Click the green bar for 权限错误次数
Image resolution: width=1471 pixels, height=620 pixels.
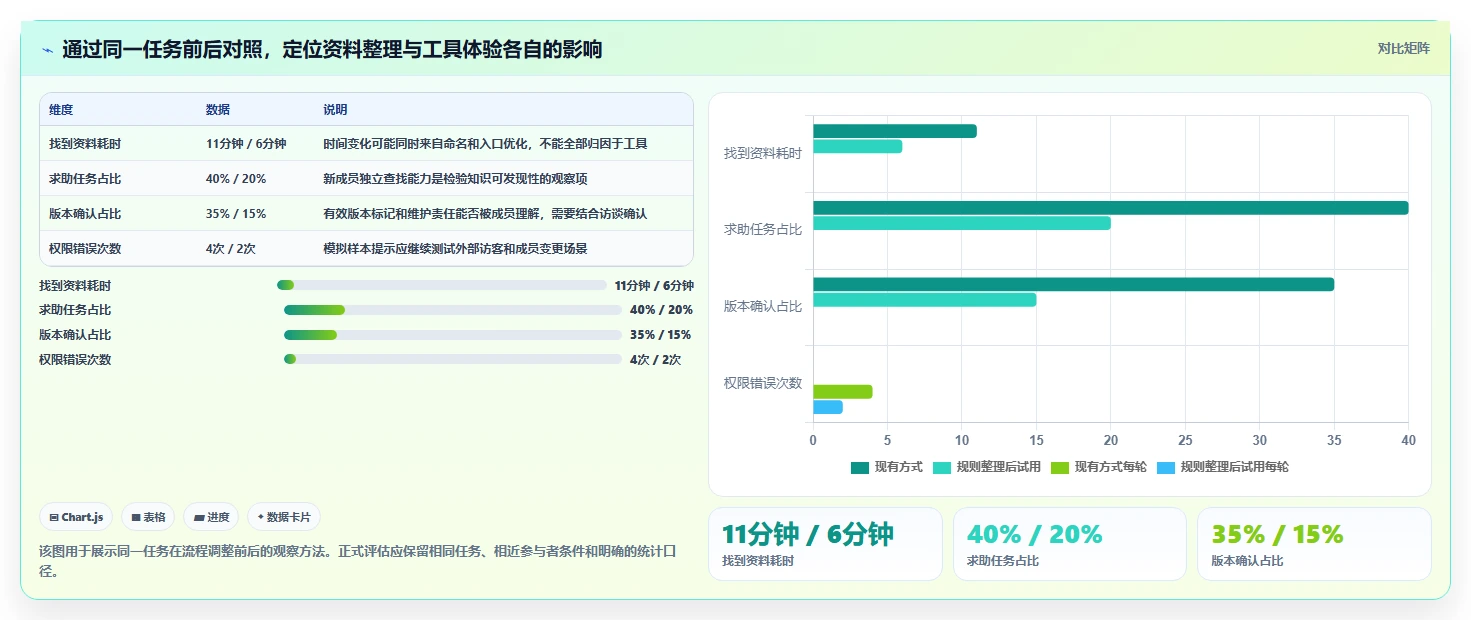[x=843, y=392]
